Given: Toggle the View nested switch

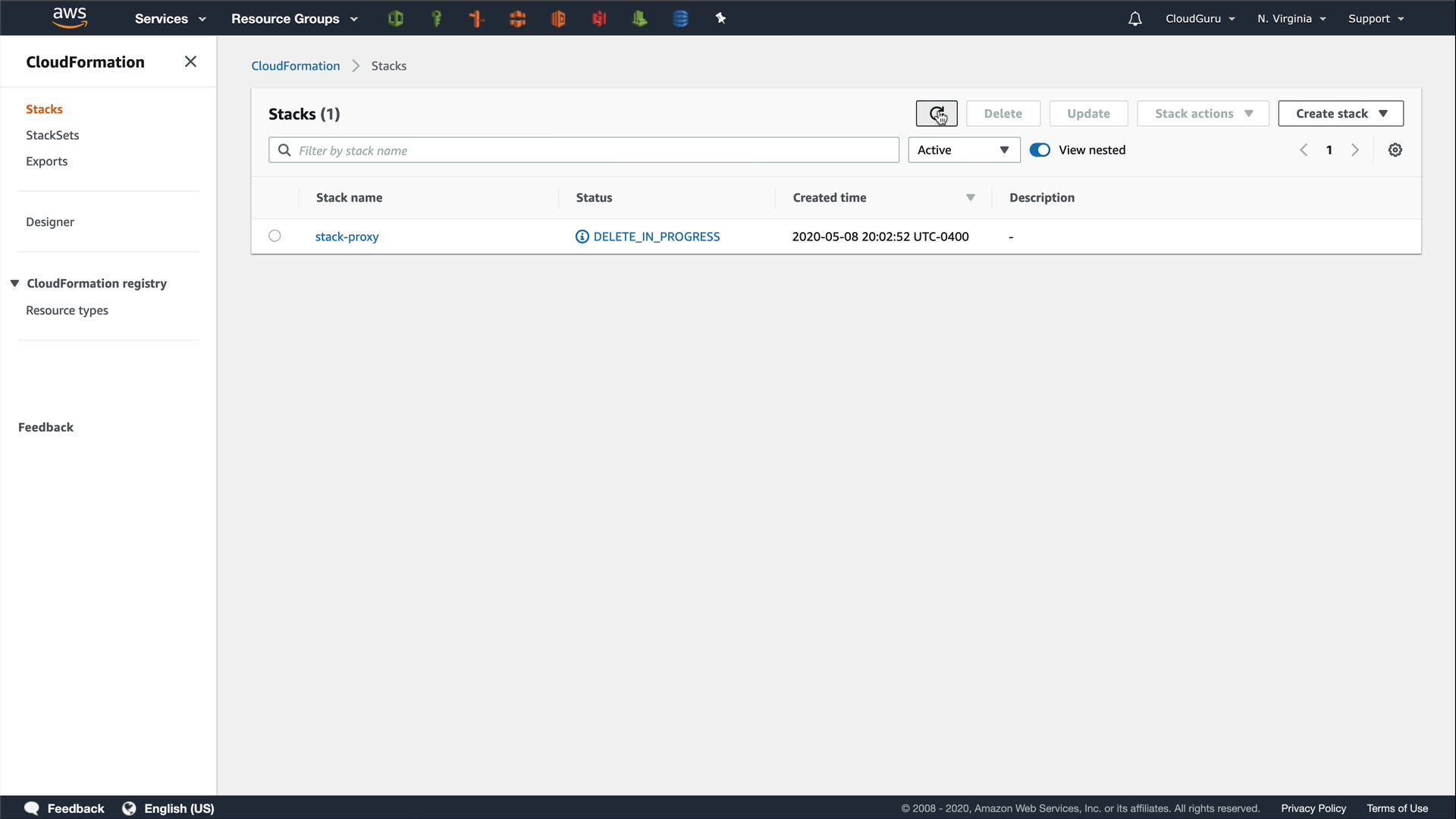Looking at the screenshot, I should (1040, 150).
